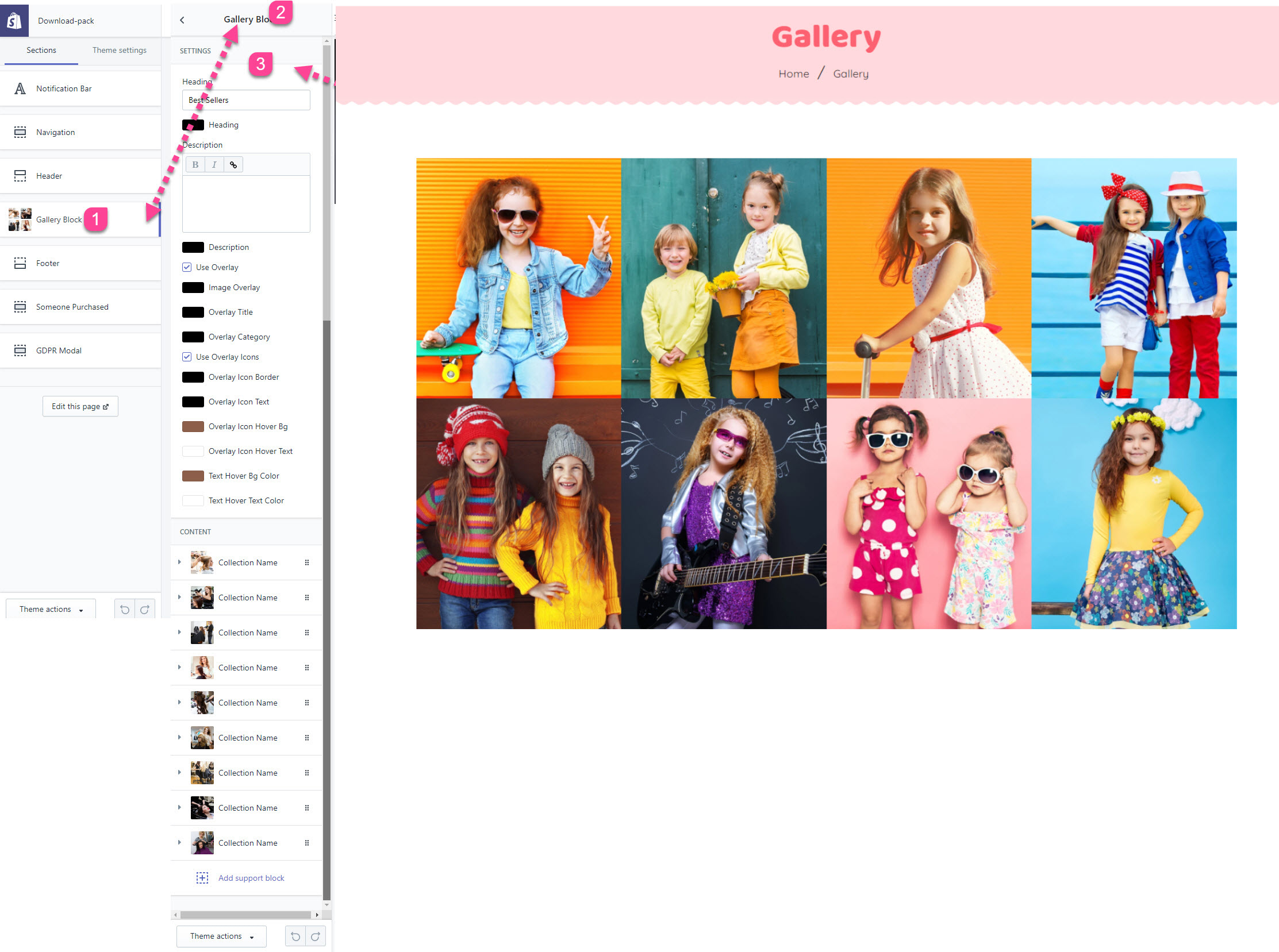Open the Navigation section
The height and width of the screenshot is (952, 1279).
pyautogui.click(x=80, y=132)
